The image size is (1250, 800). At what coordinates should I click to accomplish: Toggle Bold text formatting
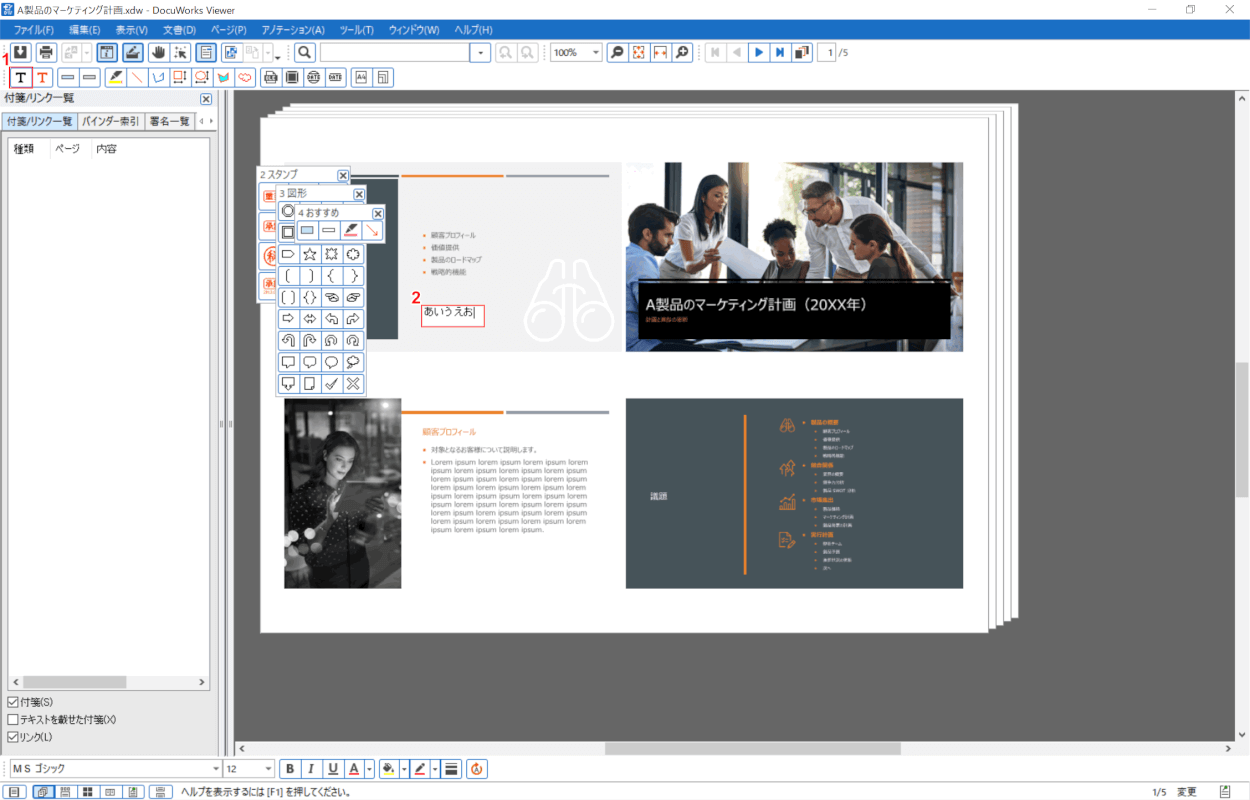[x=290, y=769]
